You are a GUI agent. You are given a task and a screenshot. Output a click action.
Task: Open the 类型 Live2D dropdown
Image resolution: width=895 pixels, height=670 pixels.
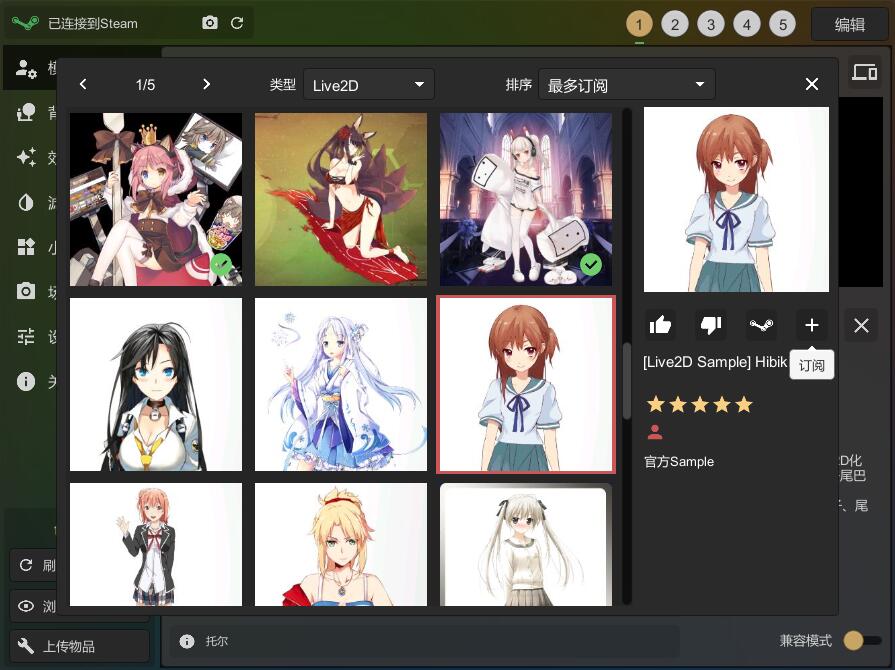click(x=368, y=85)
